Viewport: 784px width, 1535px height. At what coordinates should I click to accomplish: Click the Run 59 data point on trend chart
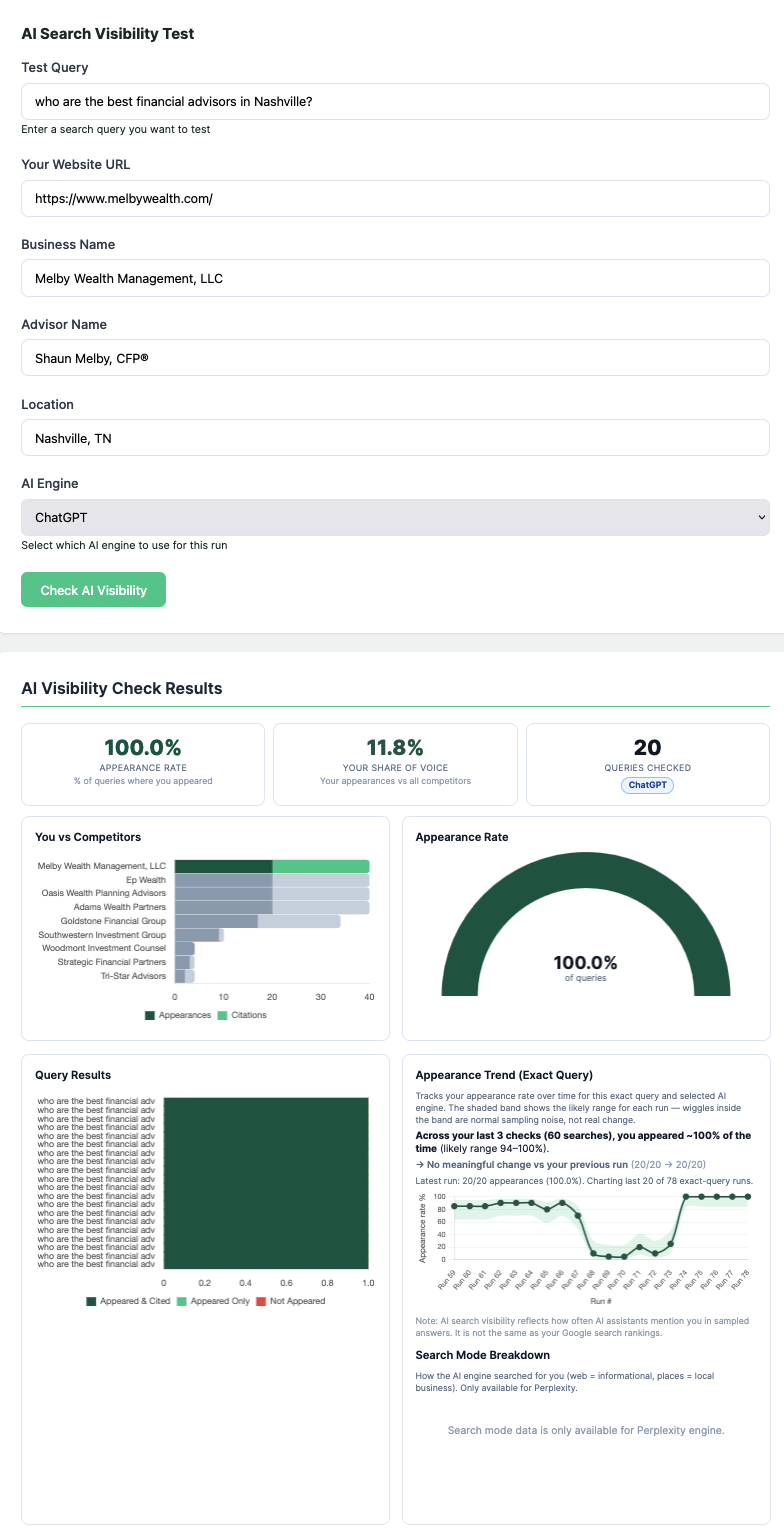pyautogui.click(x=454, y=1206)
